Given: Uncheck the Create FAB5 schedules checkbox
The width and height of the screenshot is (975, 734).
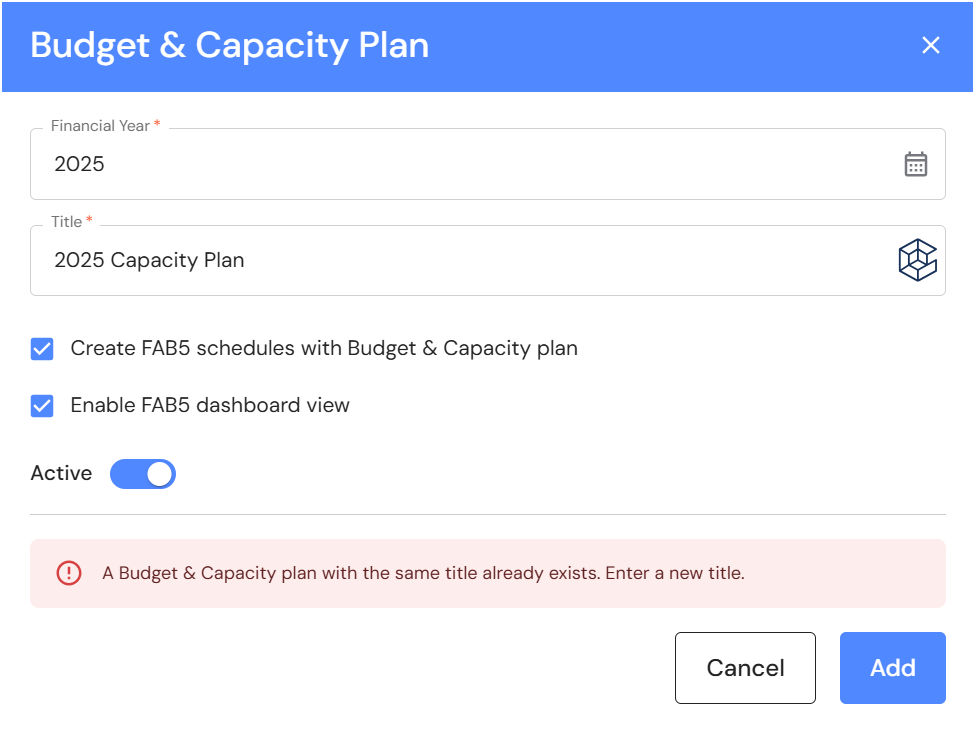Looking at the screenshot, I should [x=42, y=349].
